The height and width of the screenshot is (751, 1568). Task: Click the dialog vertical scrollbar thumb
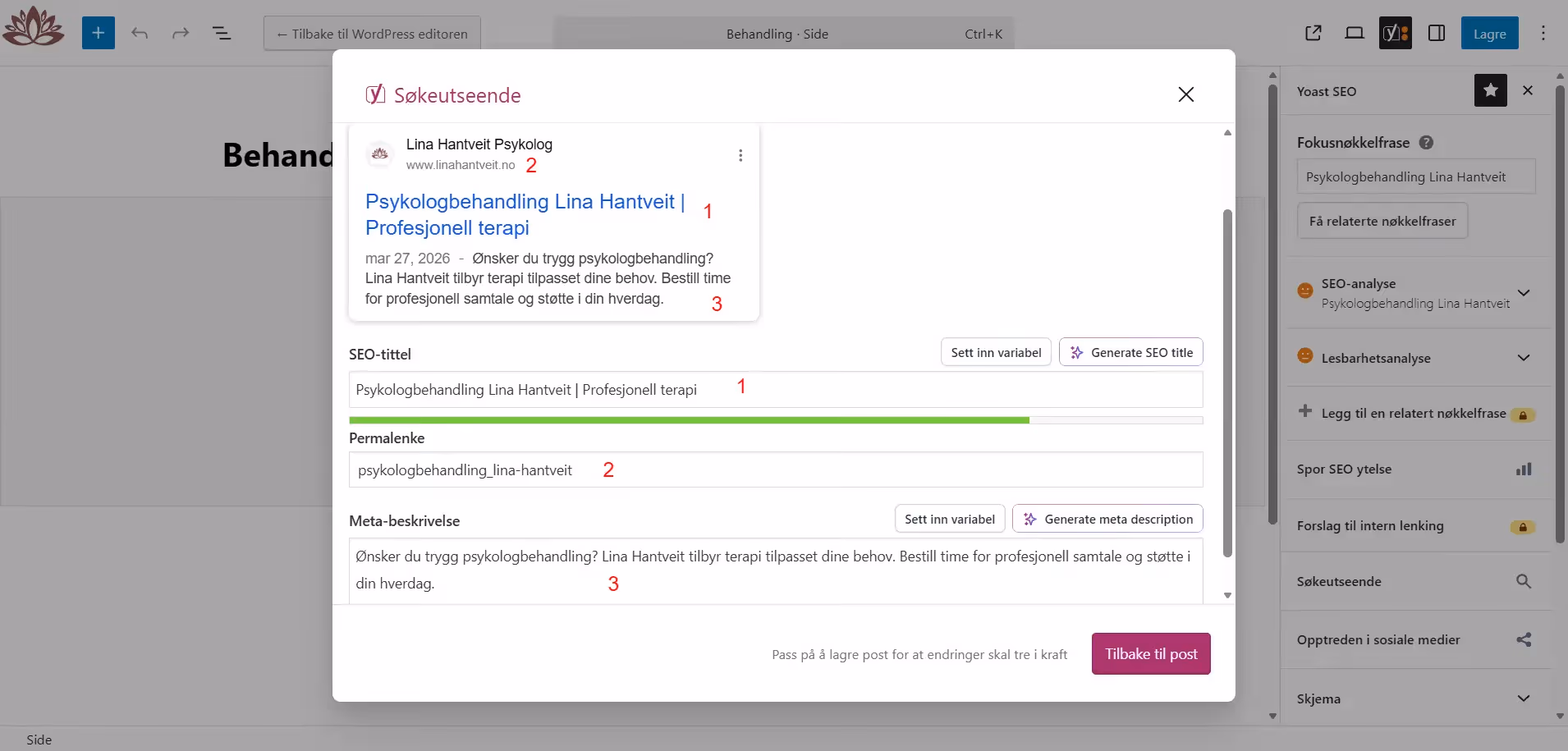point(1227,383)
